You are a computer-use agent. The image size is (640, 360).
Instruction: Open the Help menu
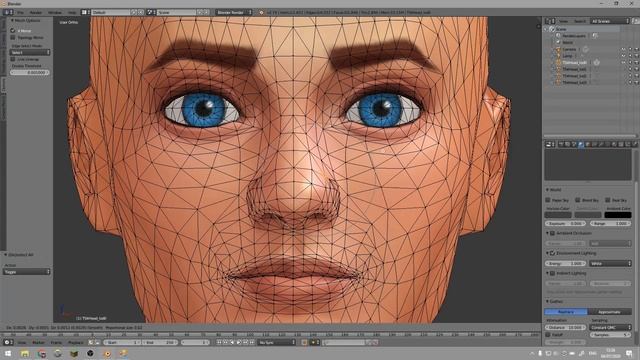pyautogui.click(x=72, y=13)
